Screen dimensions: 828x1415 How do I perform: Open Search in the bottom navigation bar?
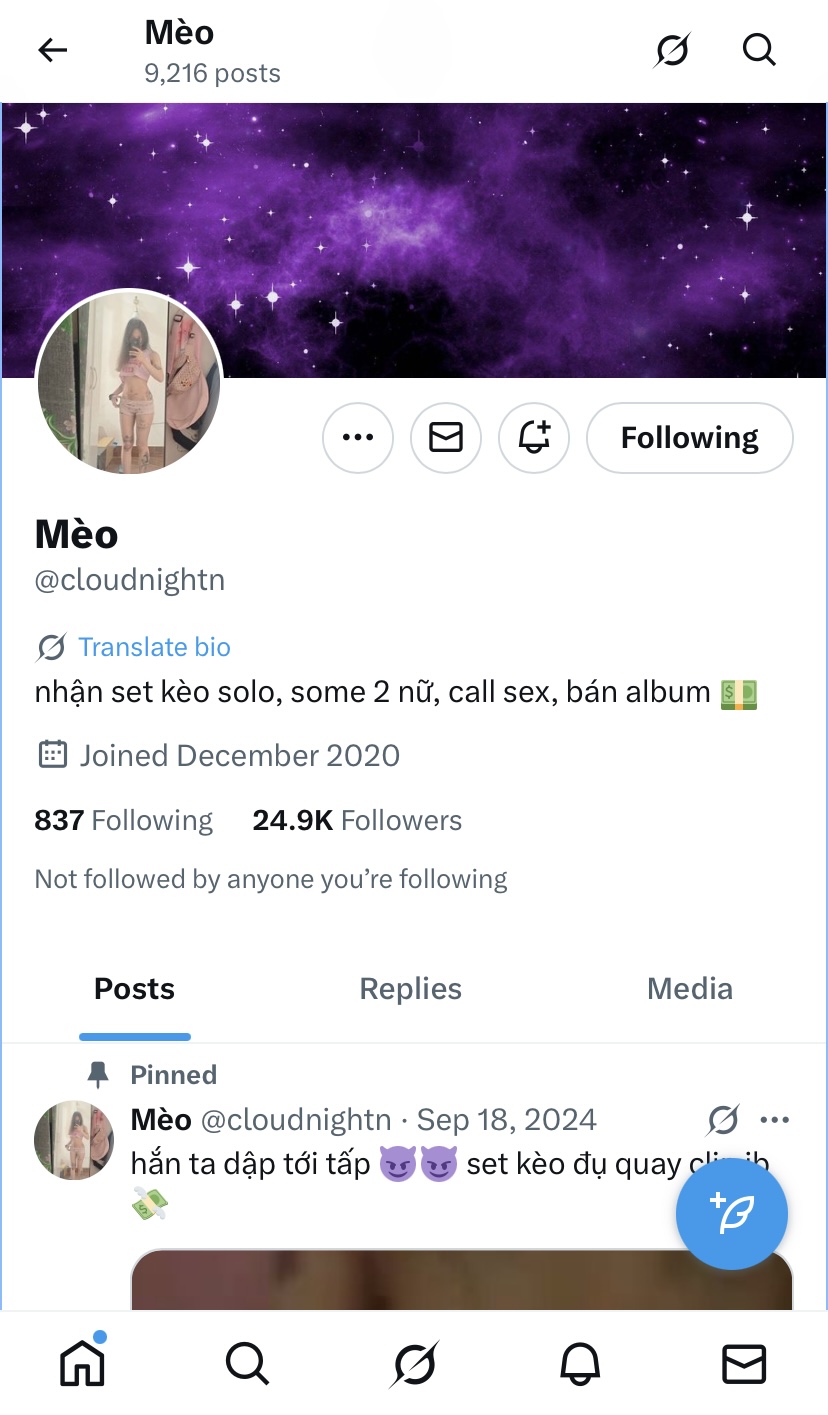click(247, 1362)
